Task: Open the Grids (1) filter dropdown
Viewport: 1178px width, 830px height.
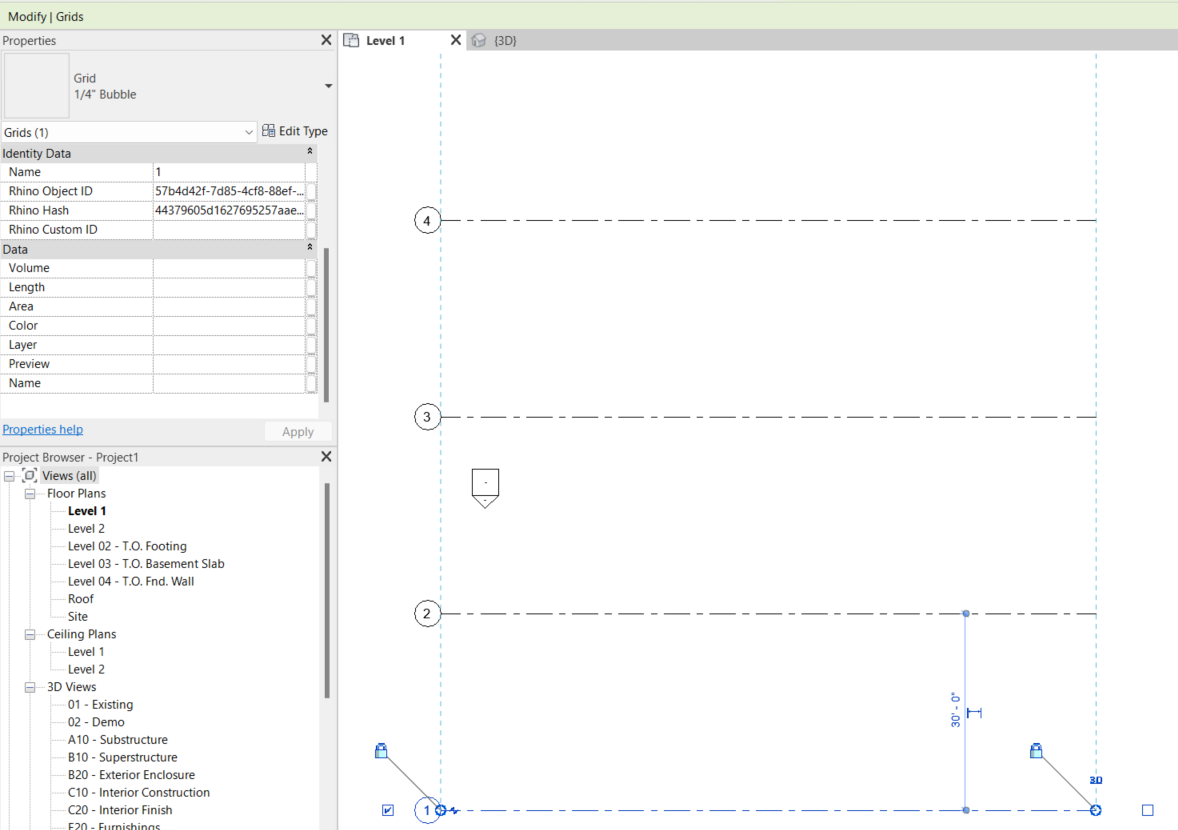Action: [248, 131]
